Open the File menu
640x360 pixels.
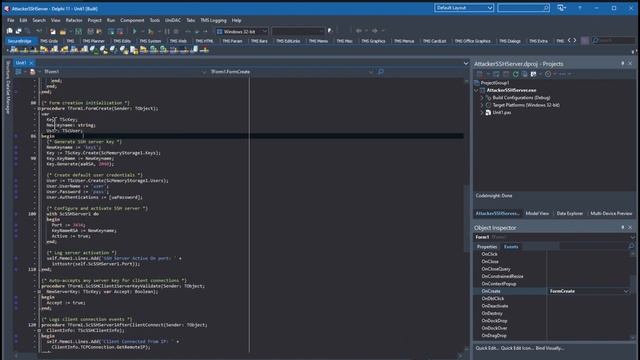click(x=11, y=20)
